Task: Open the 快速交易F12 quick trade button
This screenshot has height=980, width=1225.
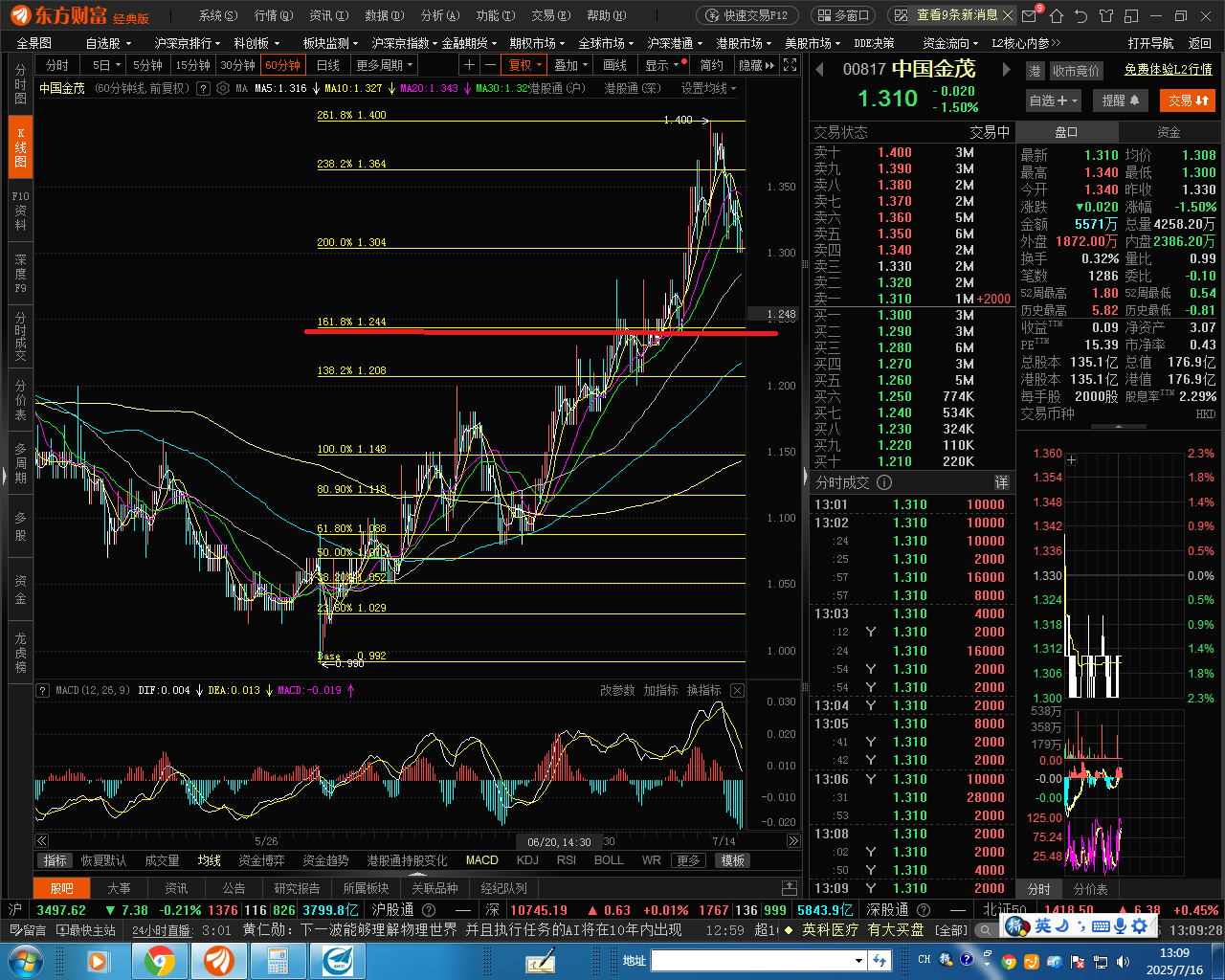Action: [747, 15]
